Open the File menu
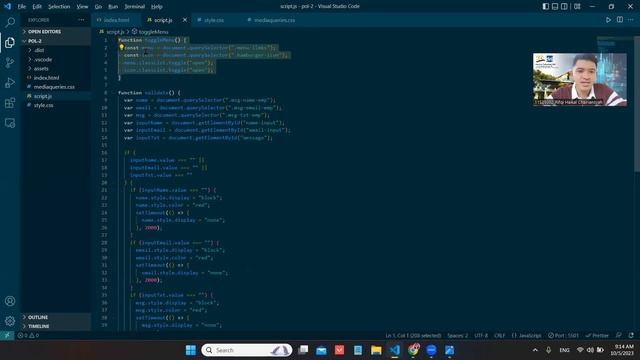 22,7
